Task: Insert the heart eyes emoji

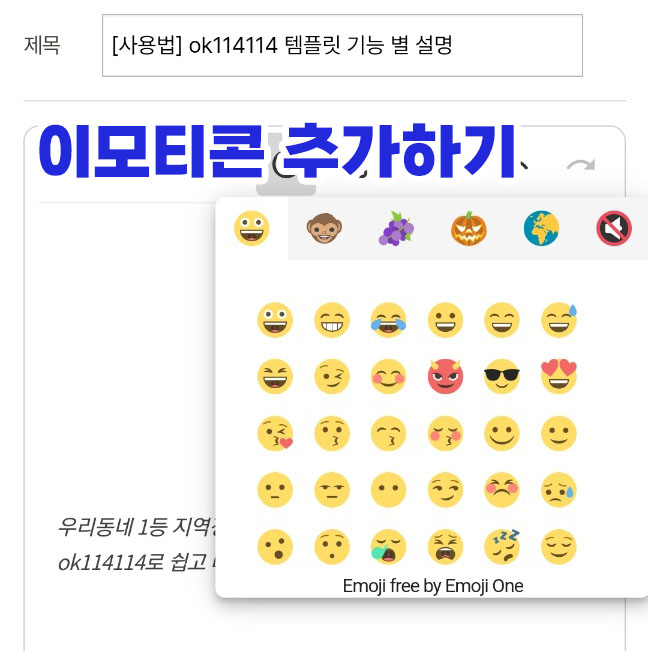Action: tap(559, 377)
